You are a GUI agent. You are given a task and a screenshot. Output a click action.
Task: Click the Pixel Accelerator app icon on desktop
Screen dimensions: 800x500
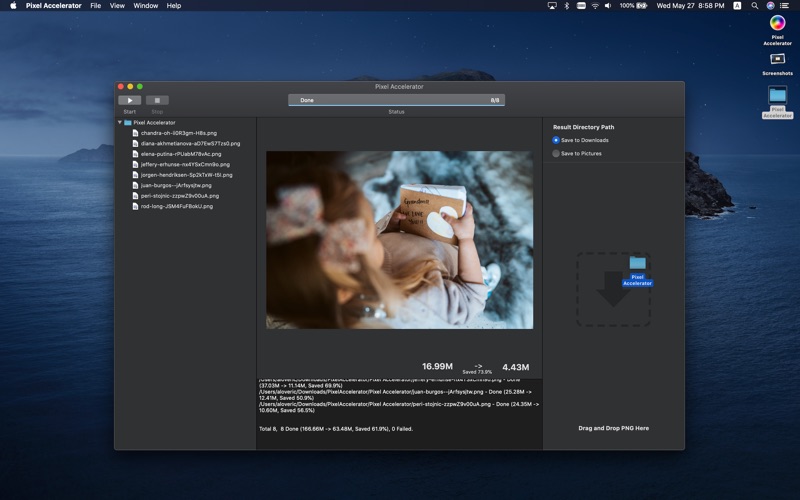click(x=777, y=23)
